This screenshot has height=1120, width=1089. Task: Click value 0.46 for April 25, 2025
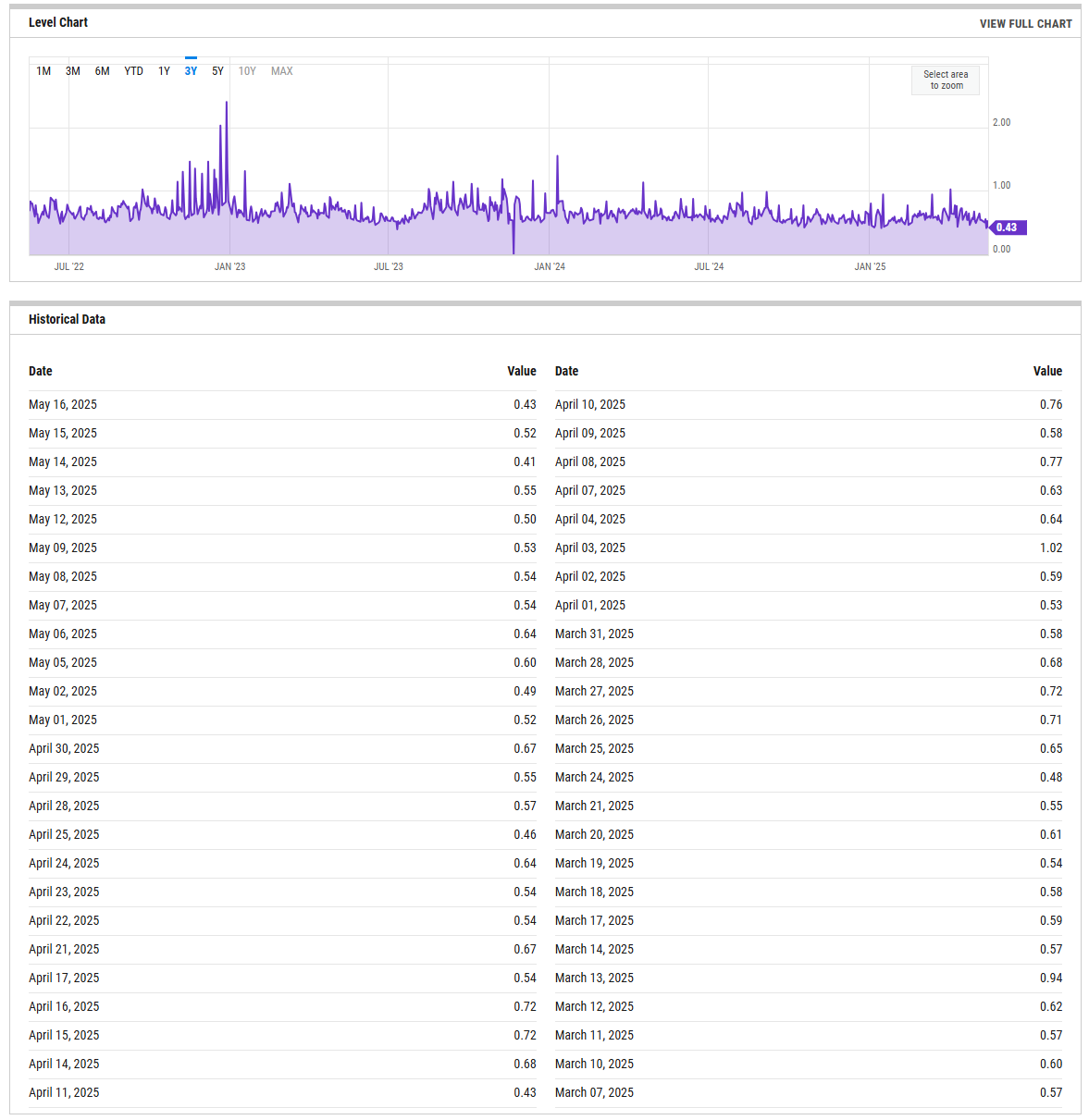click(525, 834)
